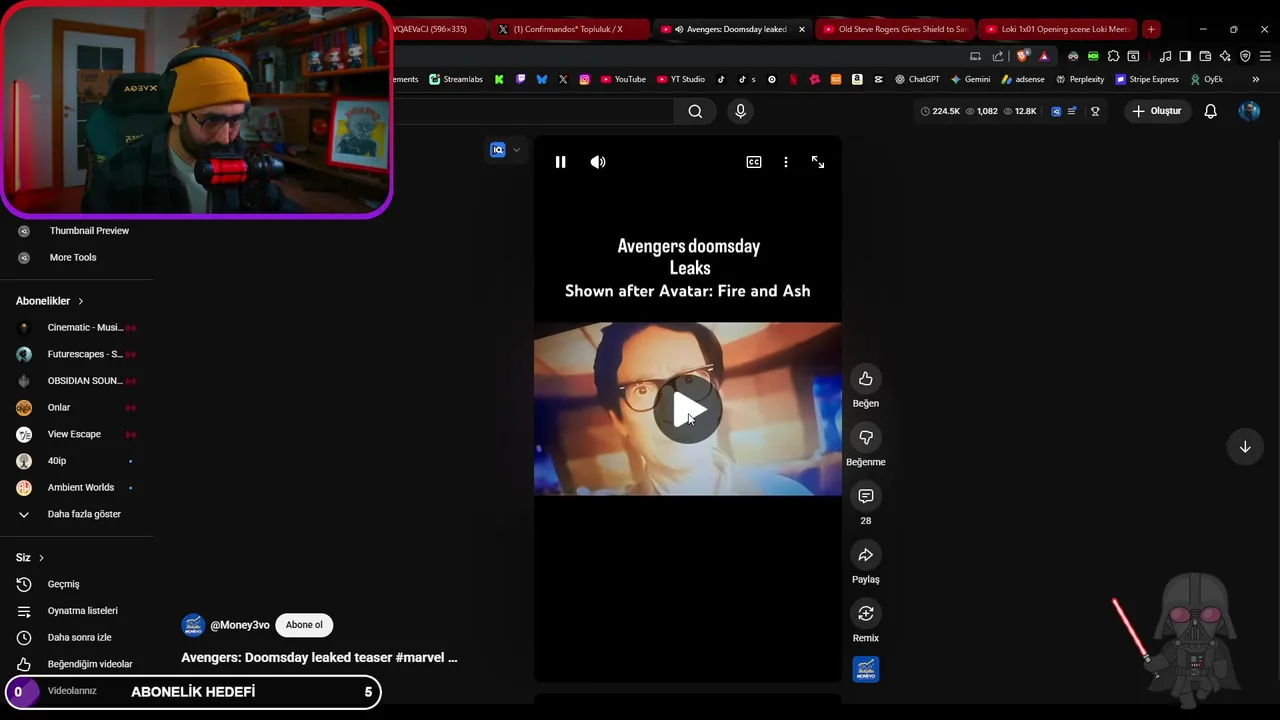
Task: Switch to Old Steve Rogers Gives Shield tab
Action: coord(896,29)
